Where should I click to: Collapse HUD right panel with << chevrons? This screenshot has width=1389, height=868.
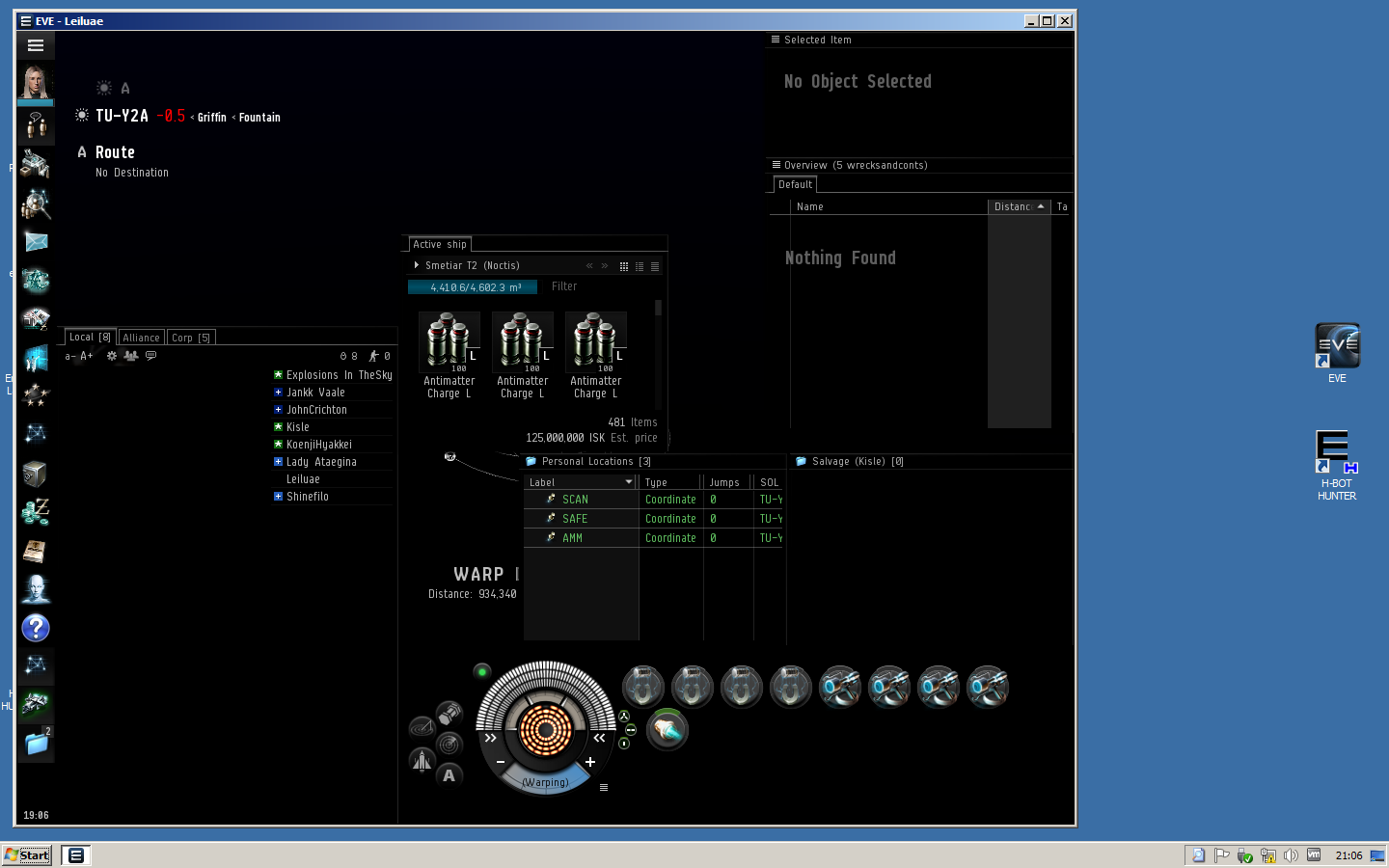click(x=600, y=738)
